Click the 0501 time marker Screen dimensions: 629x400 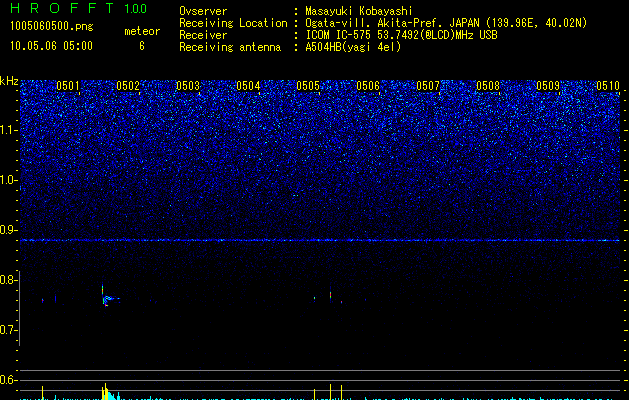pyautogui.click(x=67, y=86)
